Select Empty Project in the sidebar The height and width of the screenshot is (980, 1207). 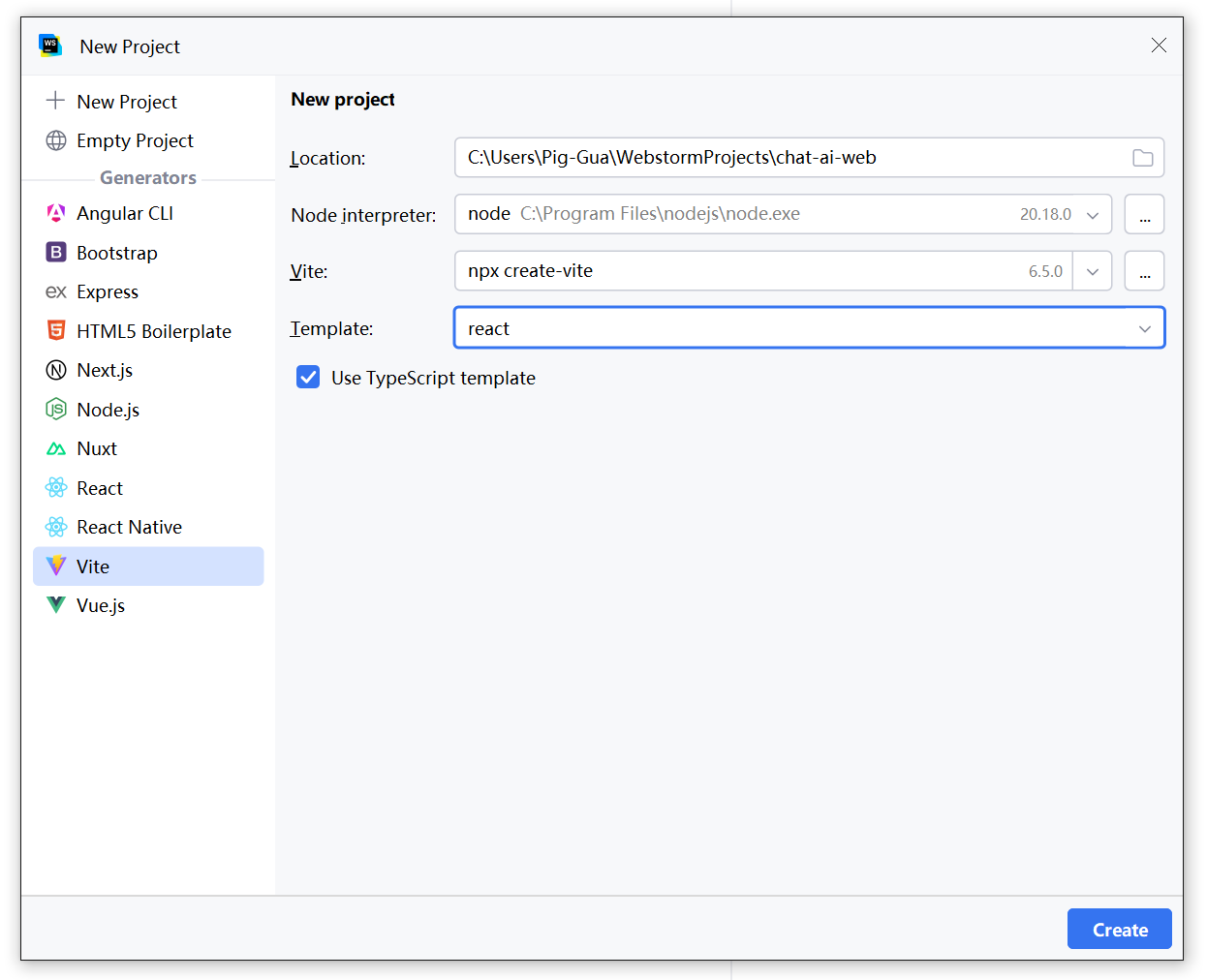pyautogui.click(x=148, y=140)
